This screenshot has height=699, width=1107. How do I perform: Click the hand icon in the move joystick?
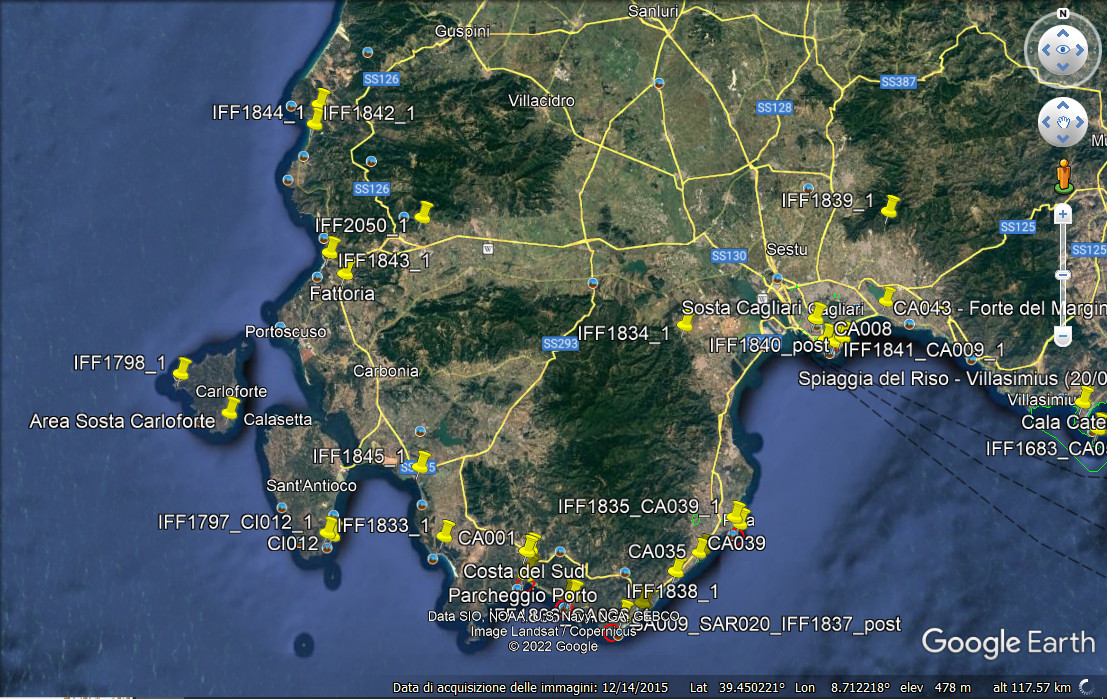(1064, 124)
